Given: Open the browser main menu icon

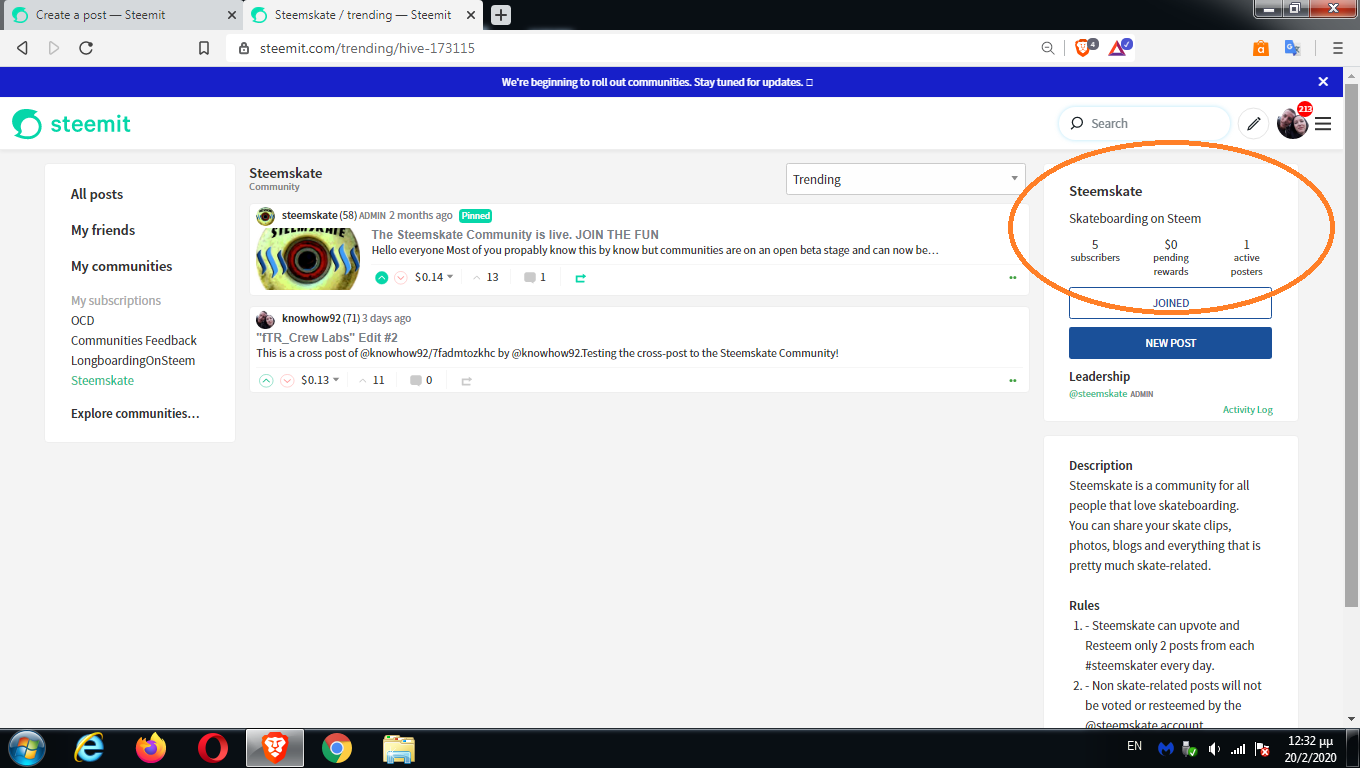Looking at the screenshot, I should coord(1337,48).
